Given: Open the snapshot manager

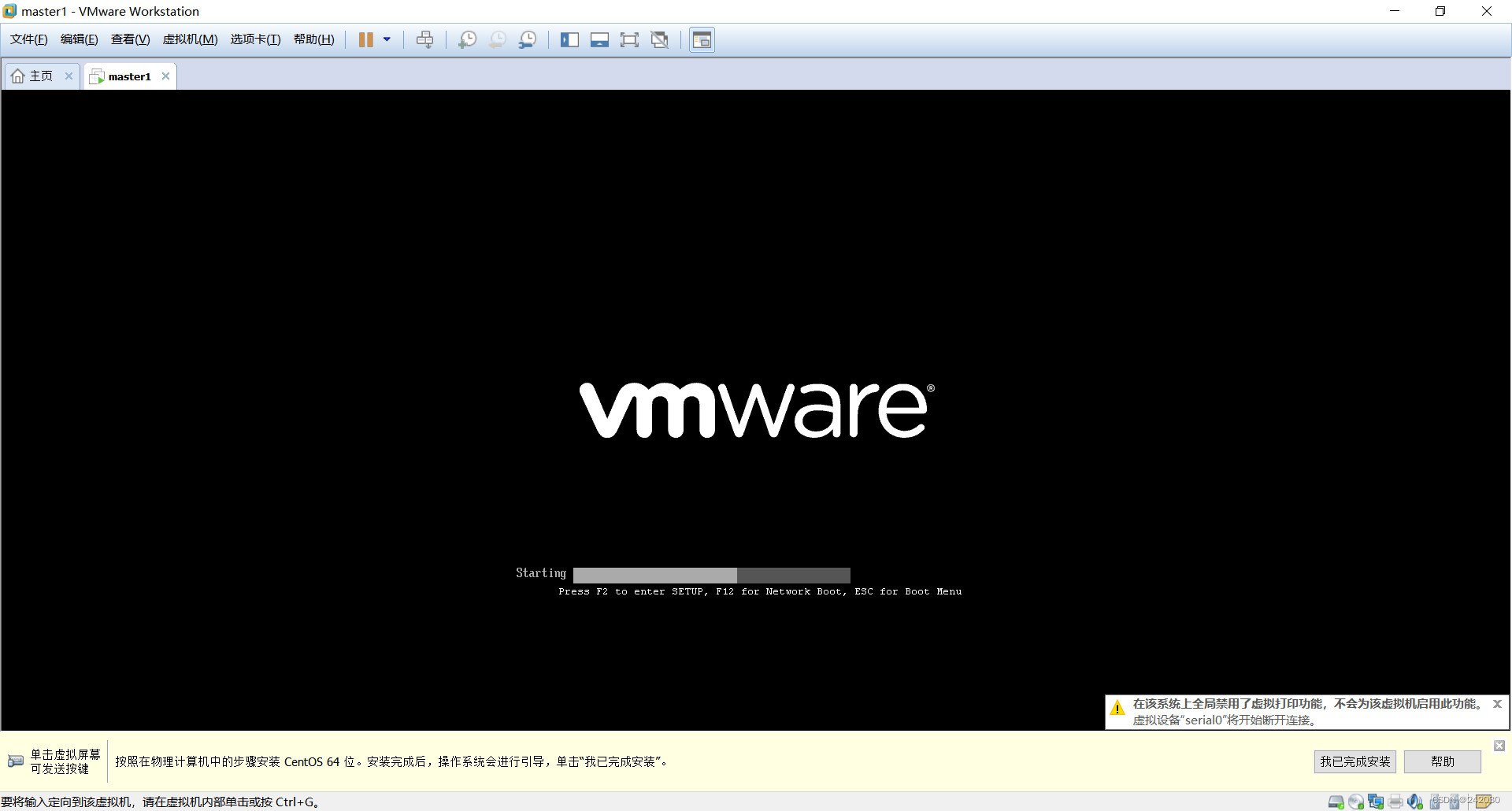Looking at the screenshot, I should click(528, 39).
